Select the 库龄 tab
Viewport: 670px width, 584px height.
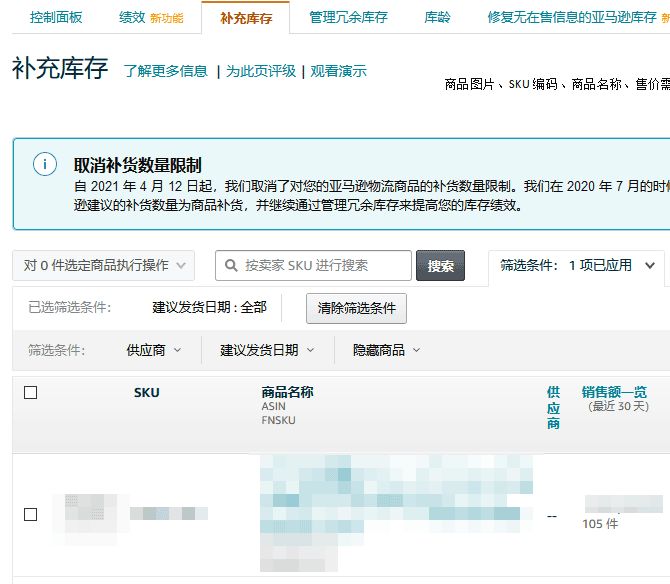click(x=437, y=18)
